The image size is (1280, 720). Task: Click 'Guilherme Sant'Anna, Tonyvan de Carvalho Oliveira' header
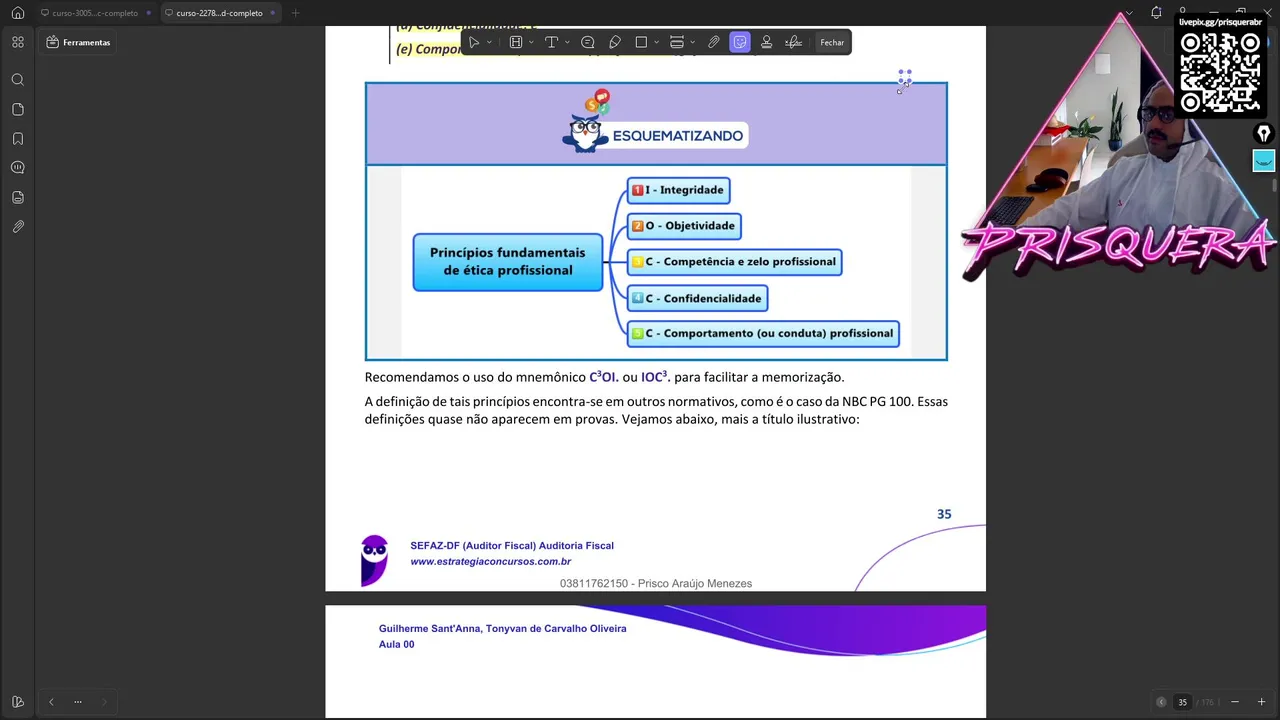502,629
